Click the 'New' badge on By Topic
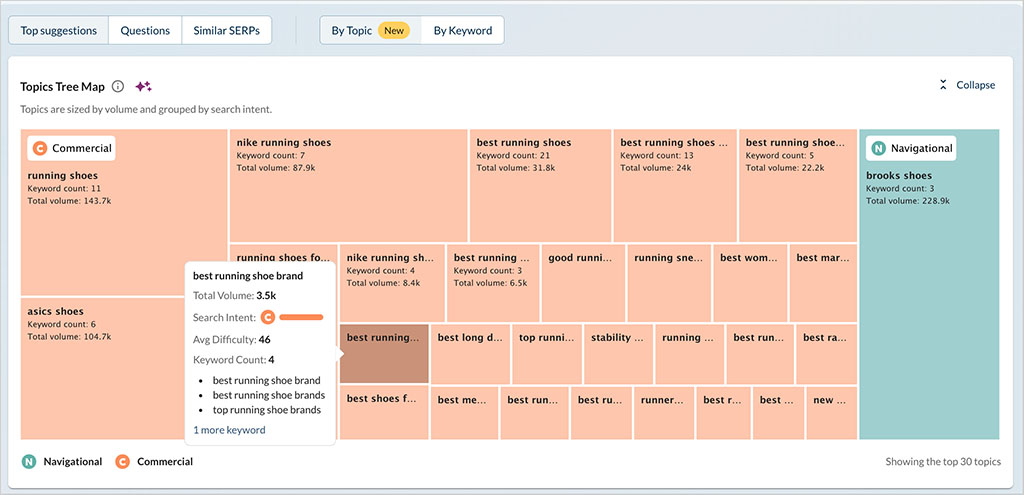Image resolution: width=1024 pixels, height=495 pixels. coord(394,31)
